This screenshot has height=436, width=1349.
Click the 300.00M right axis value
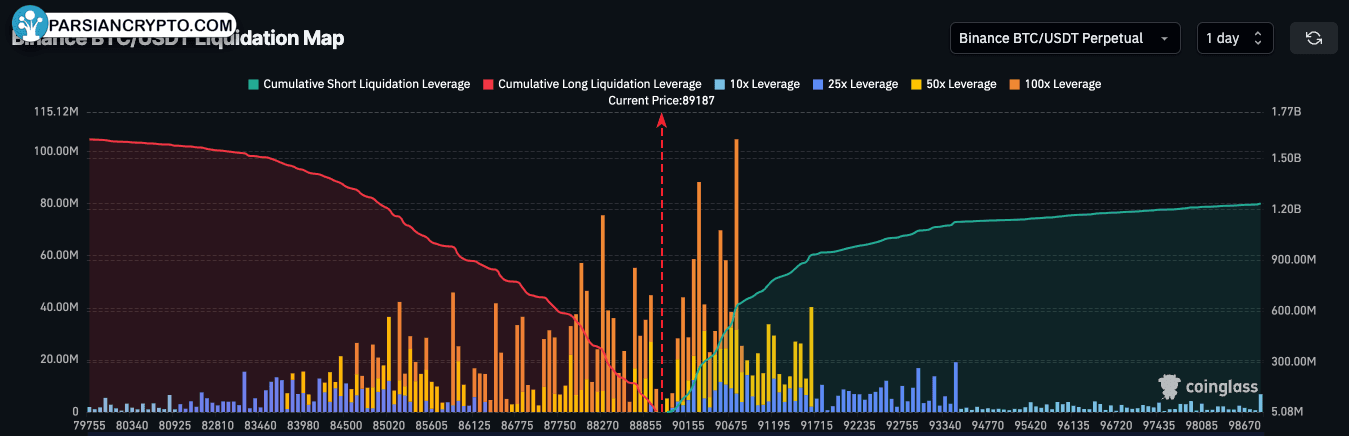1292,361
